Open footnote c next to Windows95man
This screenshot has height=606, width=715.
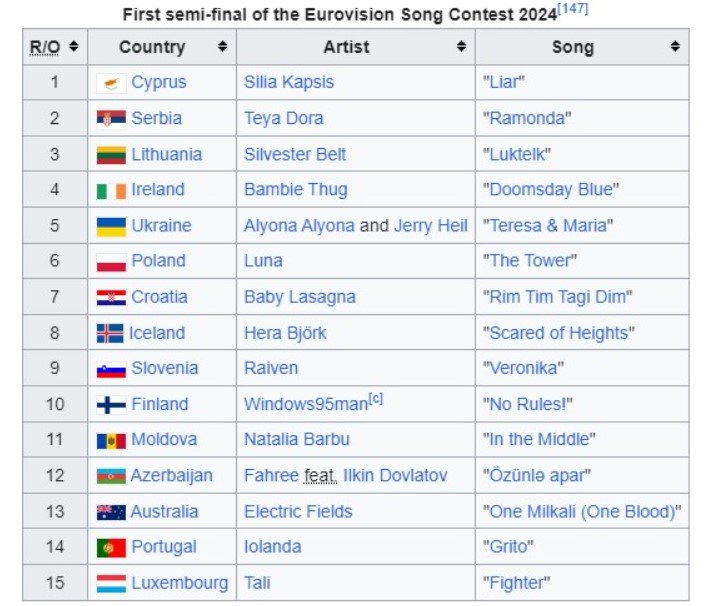click(376, 399)
